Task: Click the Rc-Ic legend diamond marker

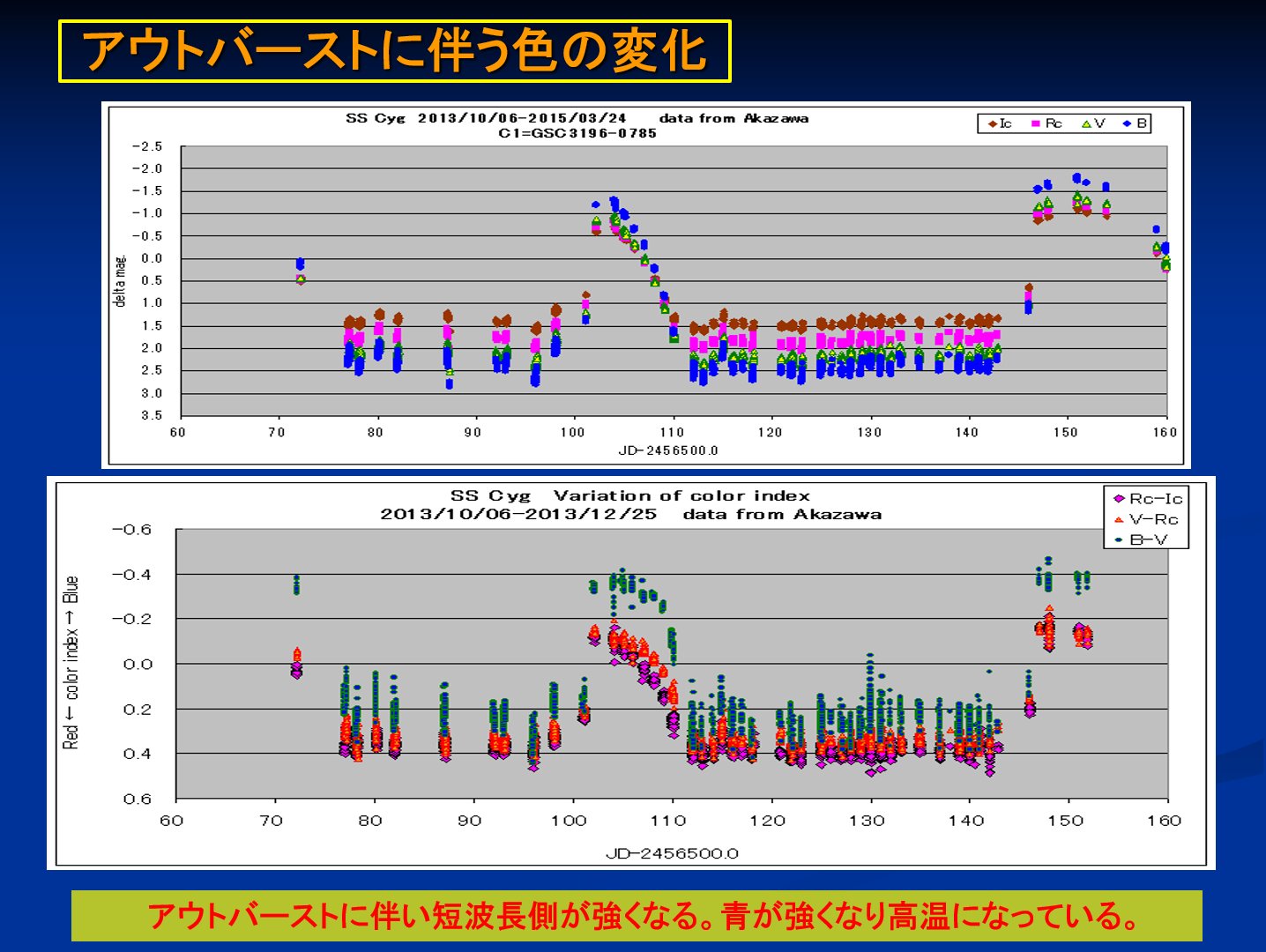Action: pos(1119,499)
